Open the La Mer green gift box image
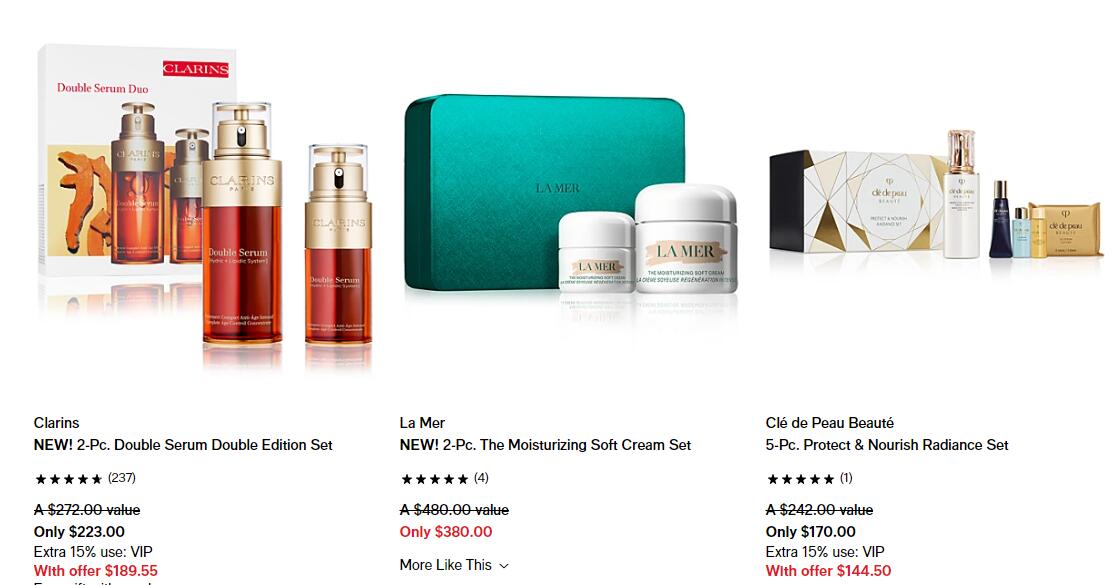This screenshot has height=585, width=1118. 570,200
